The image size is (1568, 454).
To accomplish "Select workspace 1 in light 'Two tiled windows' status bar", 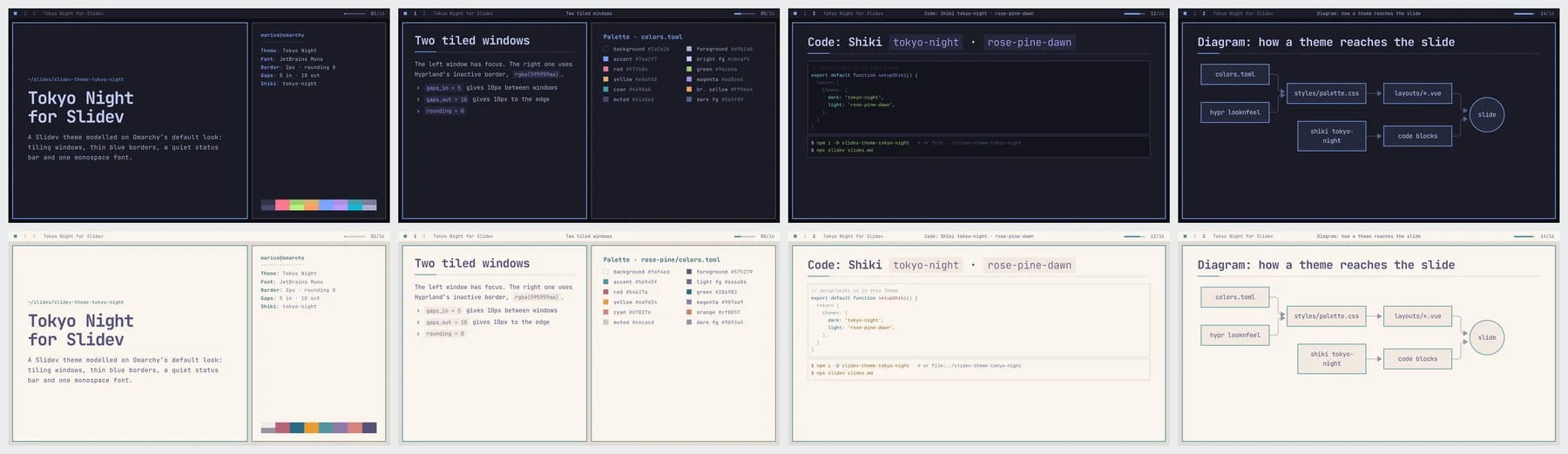I will (x=415, y=236).
